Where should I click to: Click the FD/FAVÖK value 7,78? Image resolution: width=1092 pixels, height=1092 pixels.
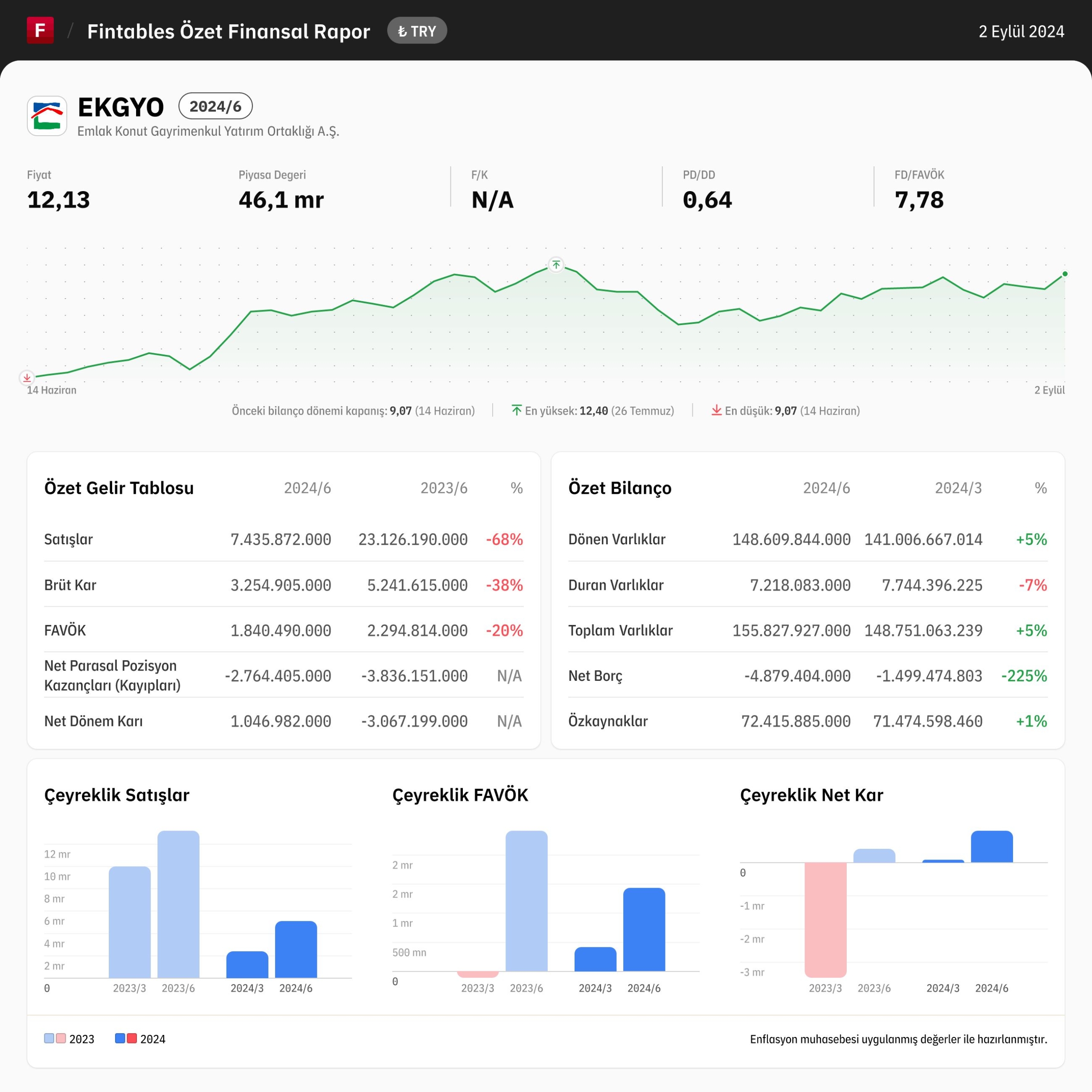[x=919, y=200]
